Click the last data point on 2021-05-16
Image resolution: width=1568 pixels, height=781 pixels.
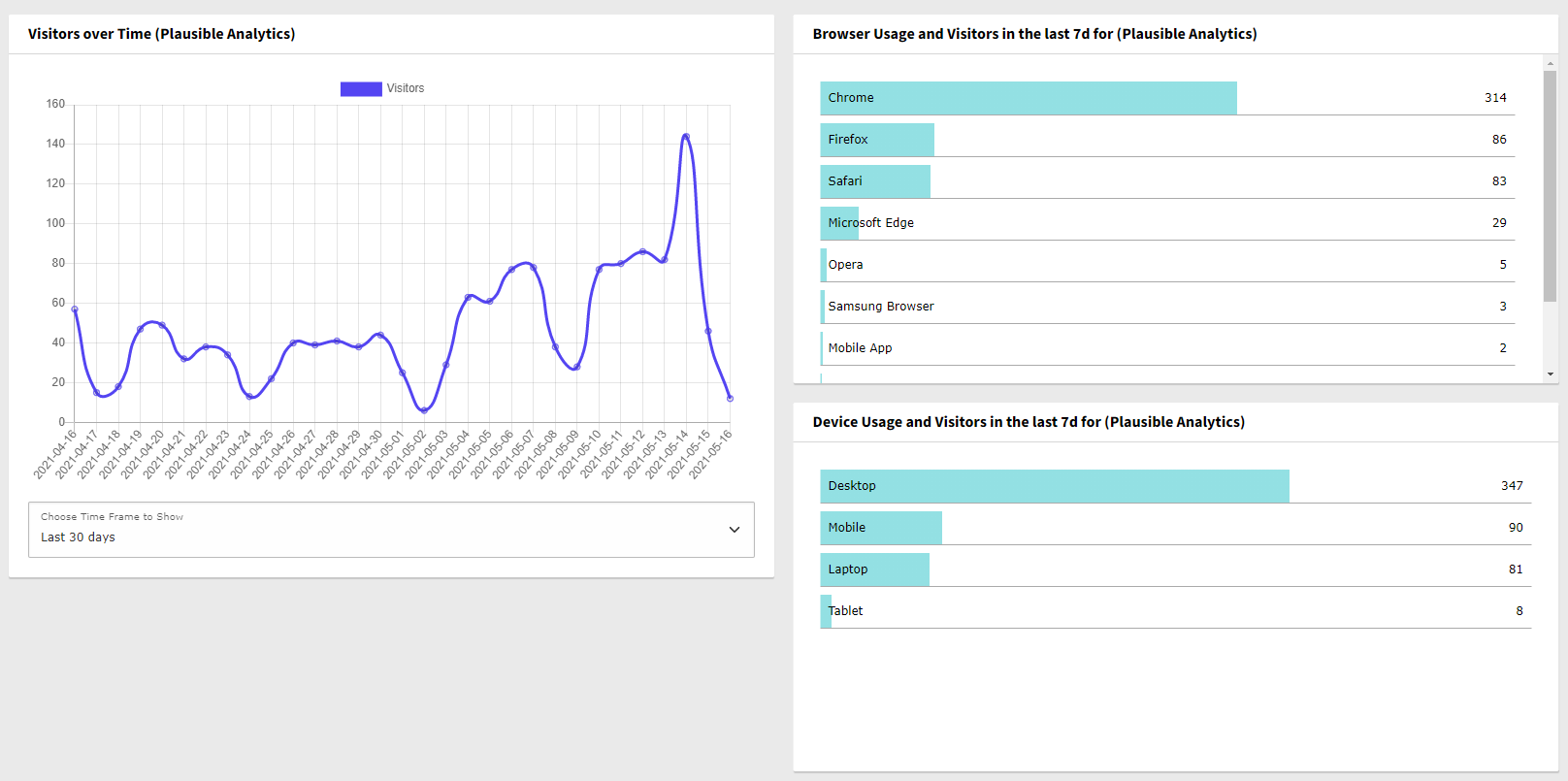tap(730, 398)
